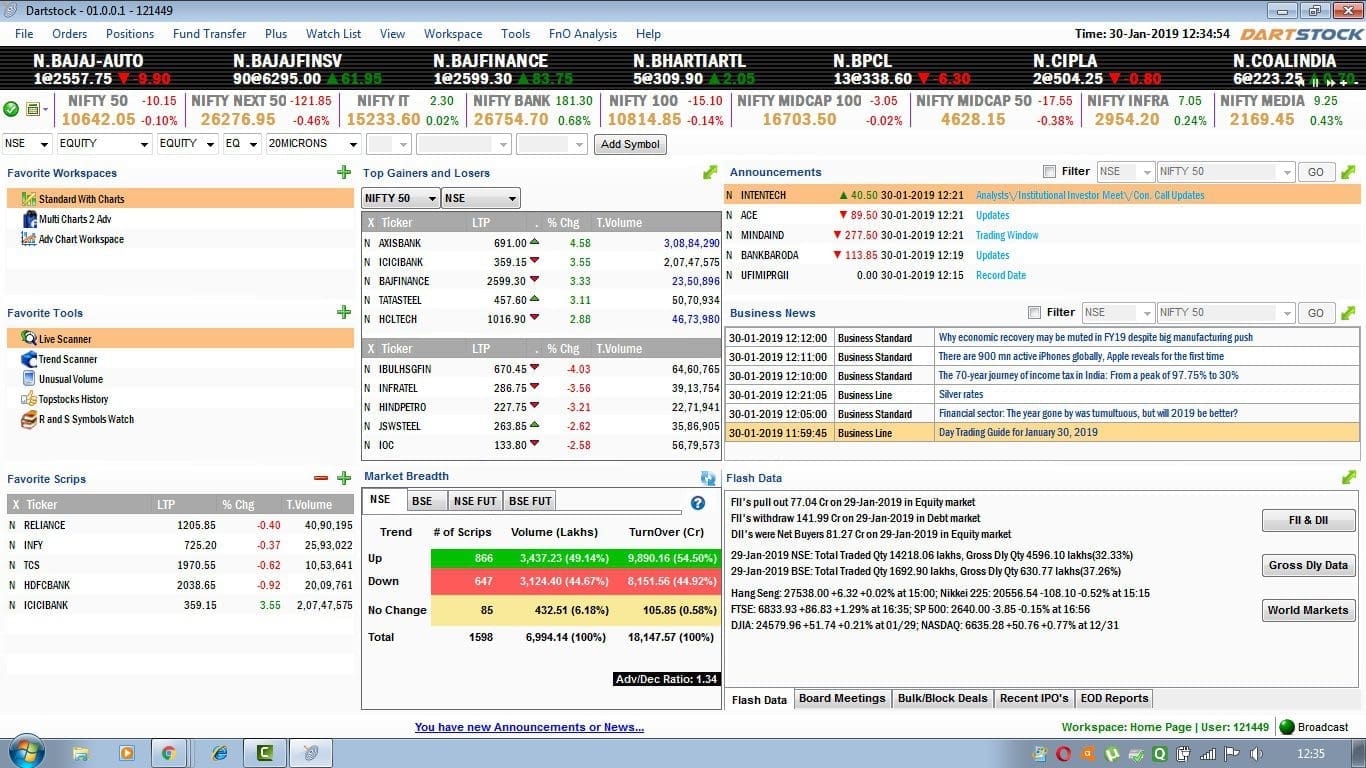Viewport: 1366px width, 768px height.
Task: Open the second EQUITY dropdown in symbol bar
Action: click(x=187, y=143)
